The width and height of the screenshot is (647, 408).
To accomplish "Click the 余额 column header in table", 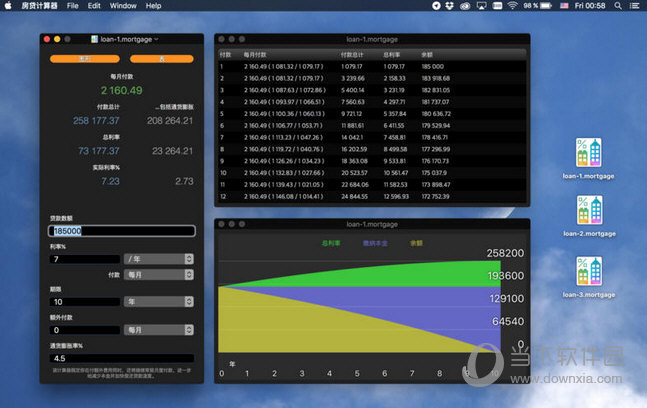I will click(x=427, y=55).
